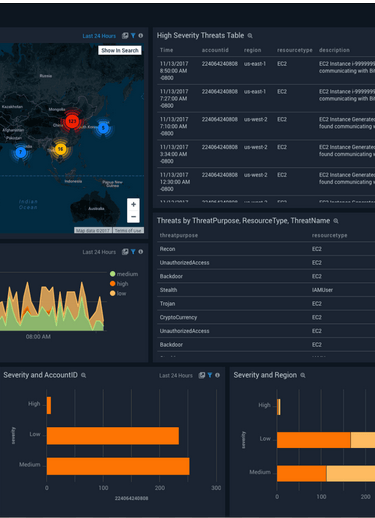This screenshot has height=518, width=375.
Task: Select the Recon threat row
Action: (266, 249)
